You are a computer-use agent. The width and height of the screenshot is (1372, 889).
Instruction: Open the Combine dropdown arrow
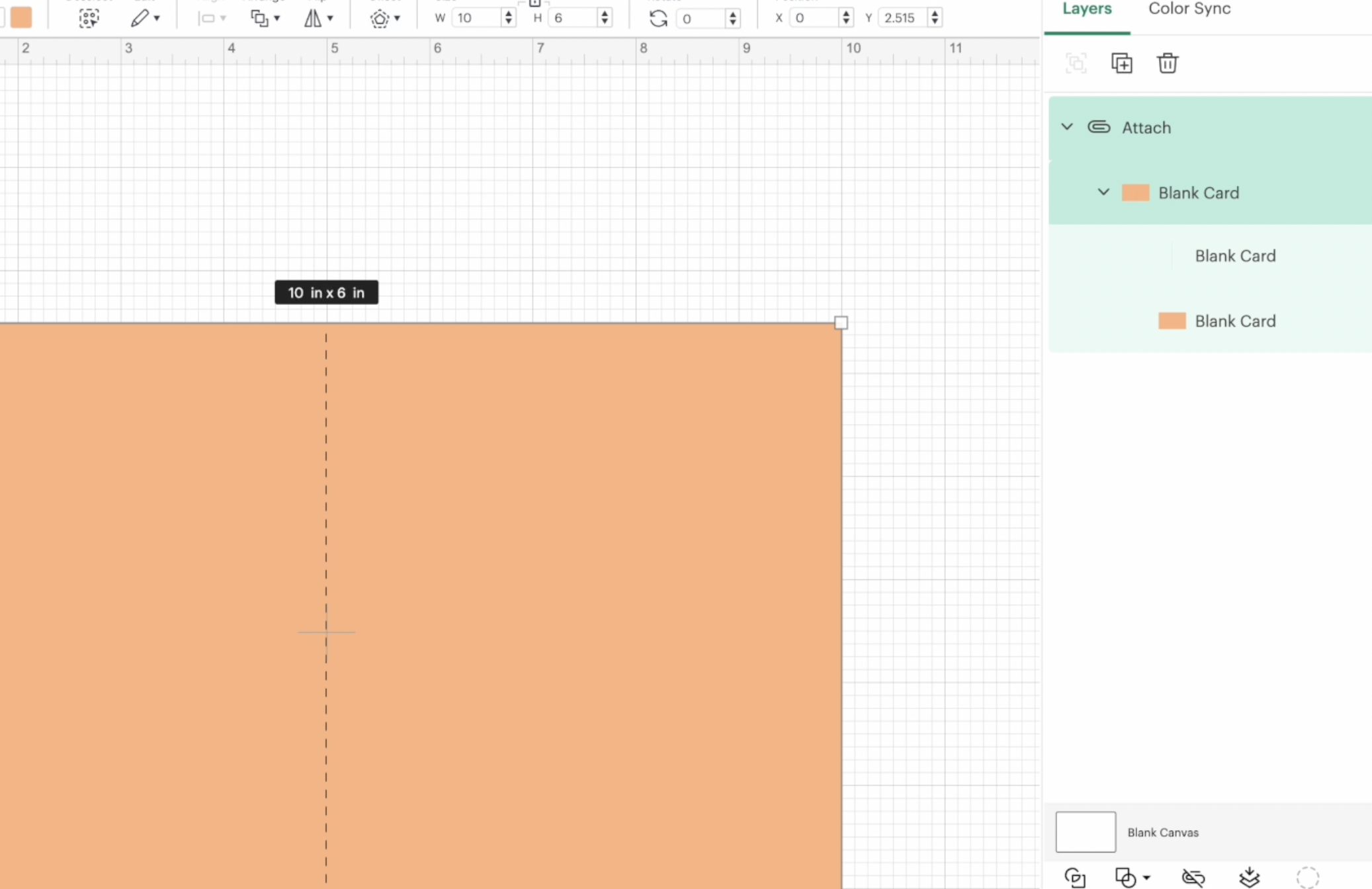point(1145,878)
